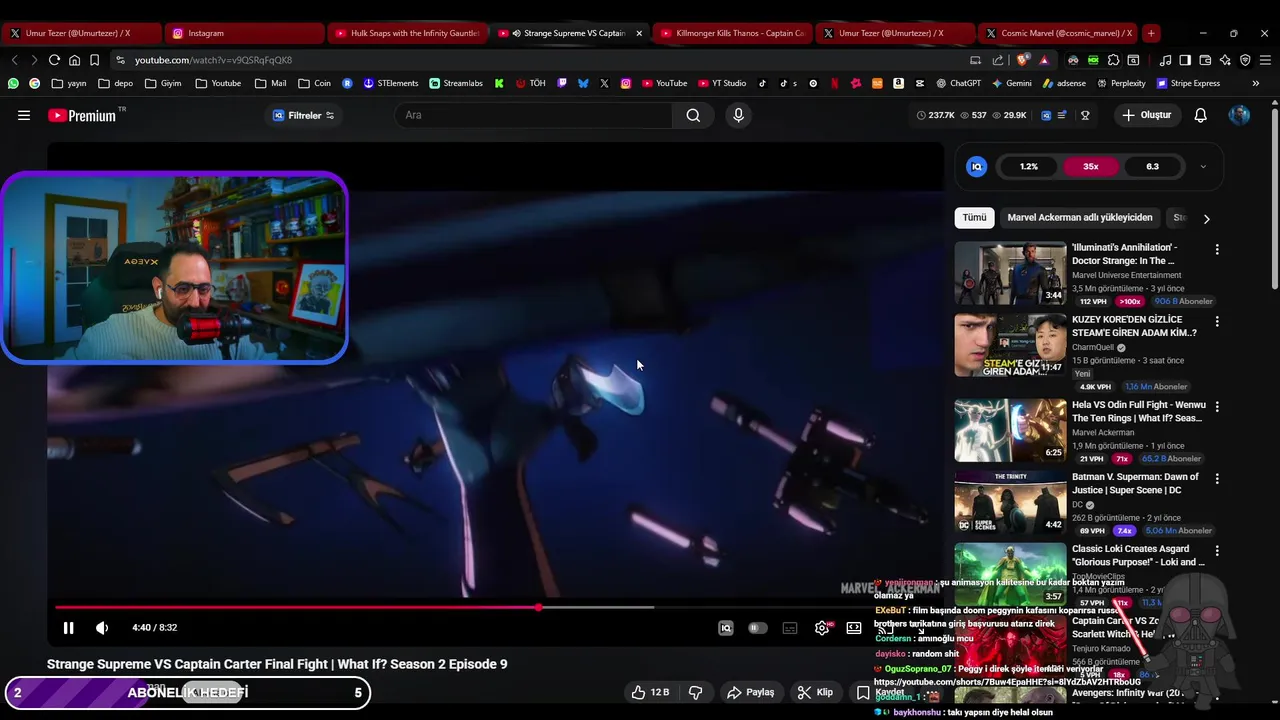Start voice search with microphone icon

738,115
